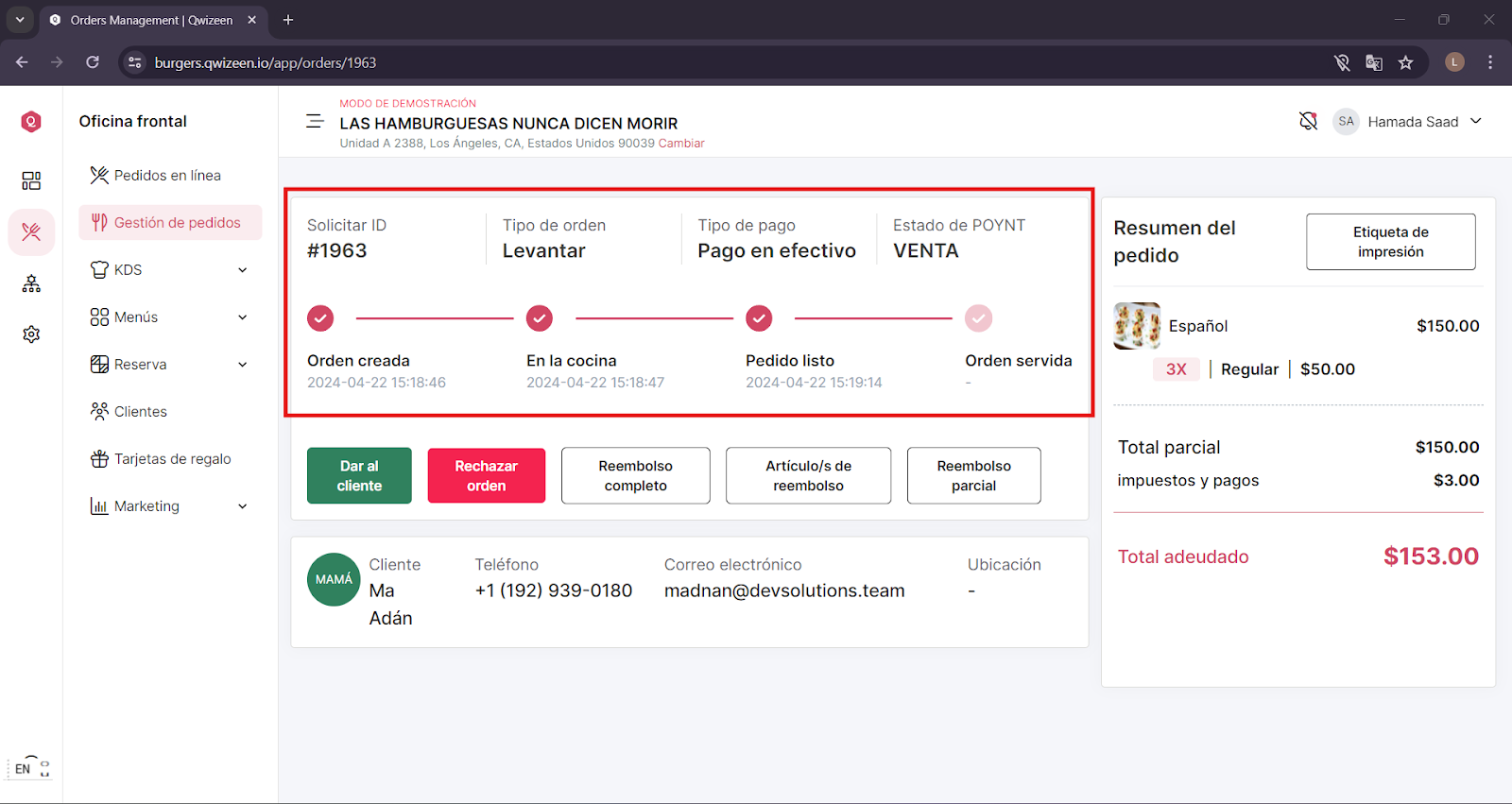
Task: Expand the Marketing chevron
Action: (x=243, y=506)
